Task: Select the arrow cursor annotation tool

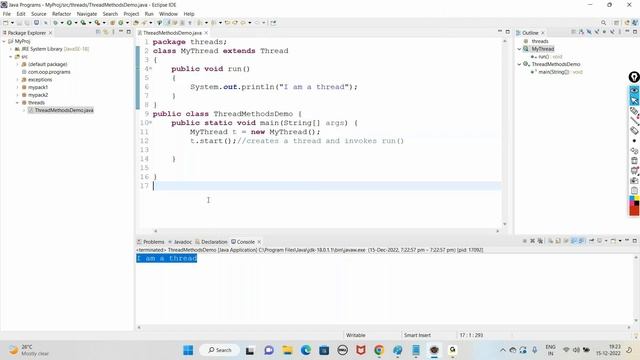Action: [x=634, y=100]
